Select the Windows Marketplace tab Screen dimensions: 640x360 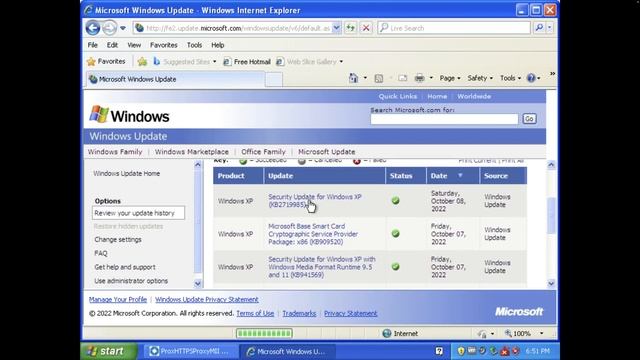pos(191,151)
